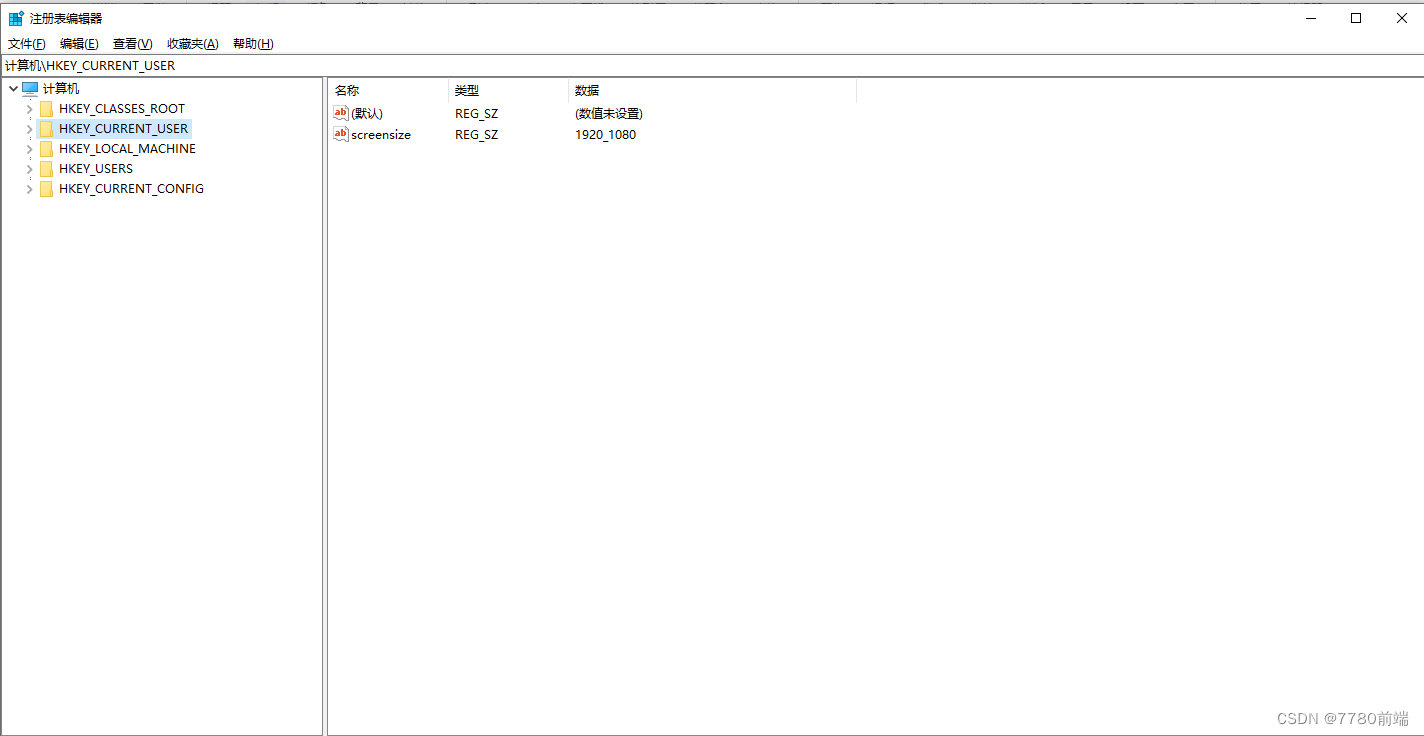Screen dimensions: 1424x736
Task: Click the HKEY_USERS folder icon
Action: pyautogui.click(x=46, y=169)
